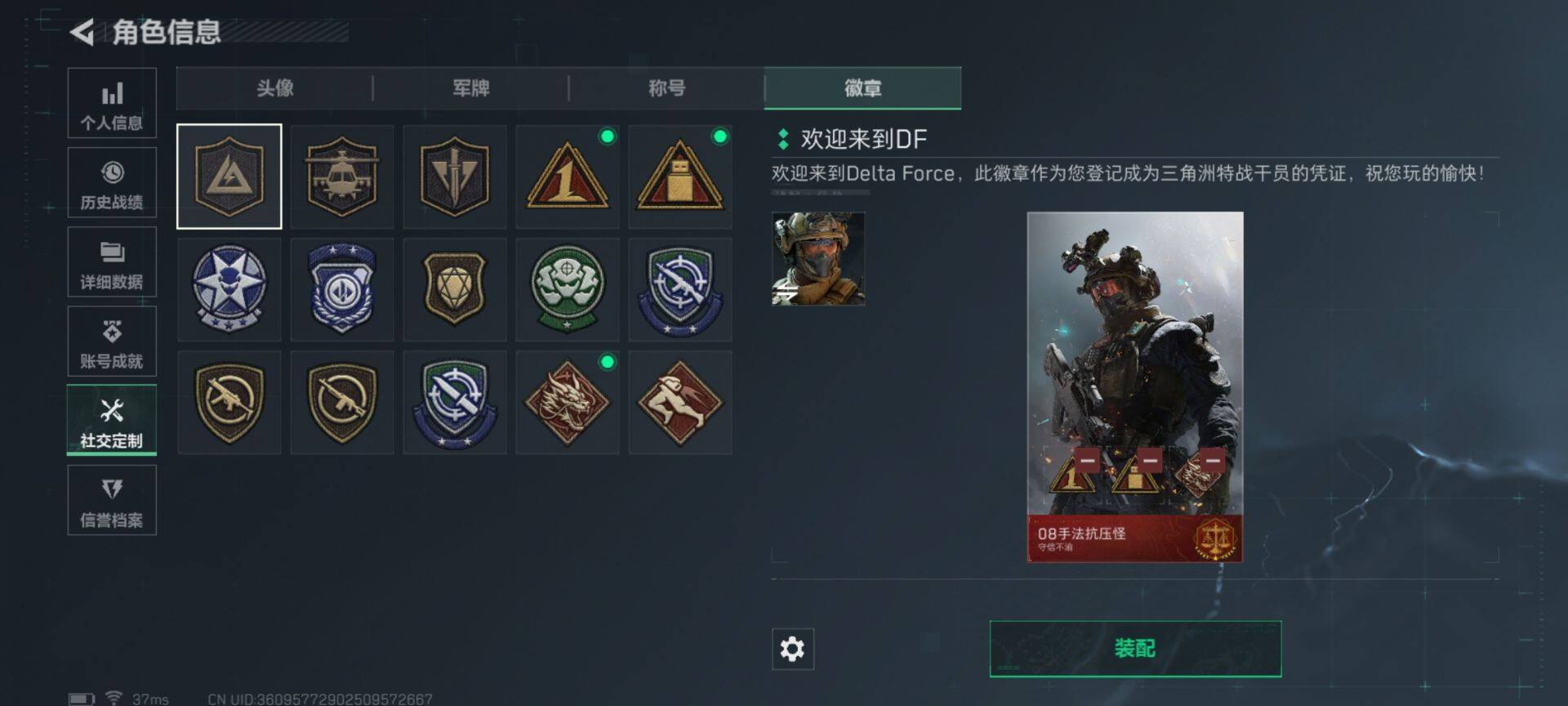Select the helicopter badge
Image resolution: width=1568 pixels, height=706 pixels.
pos(342,176)
